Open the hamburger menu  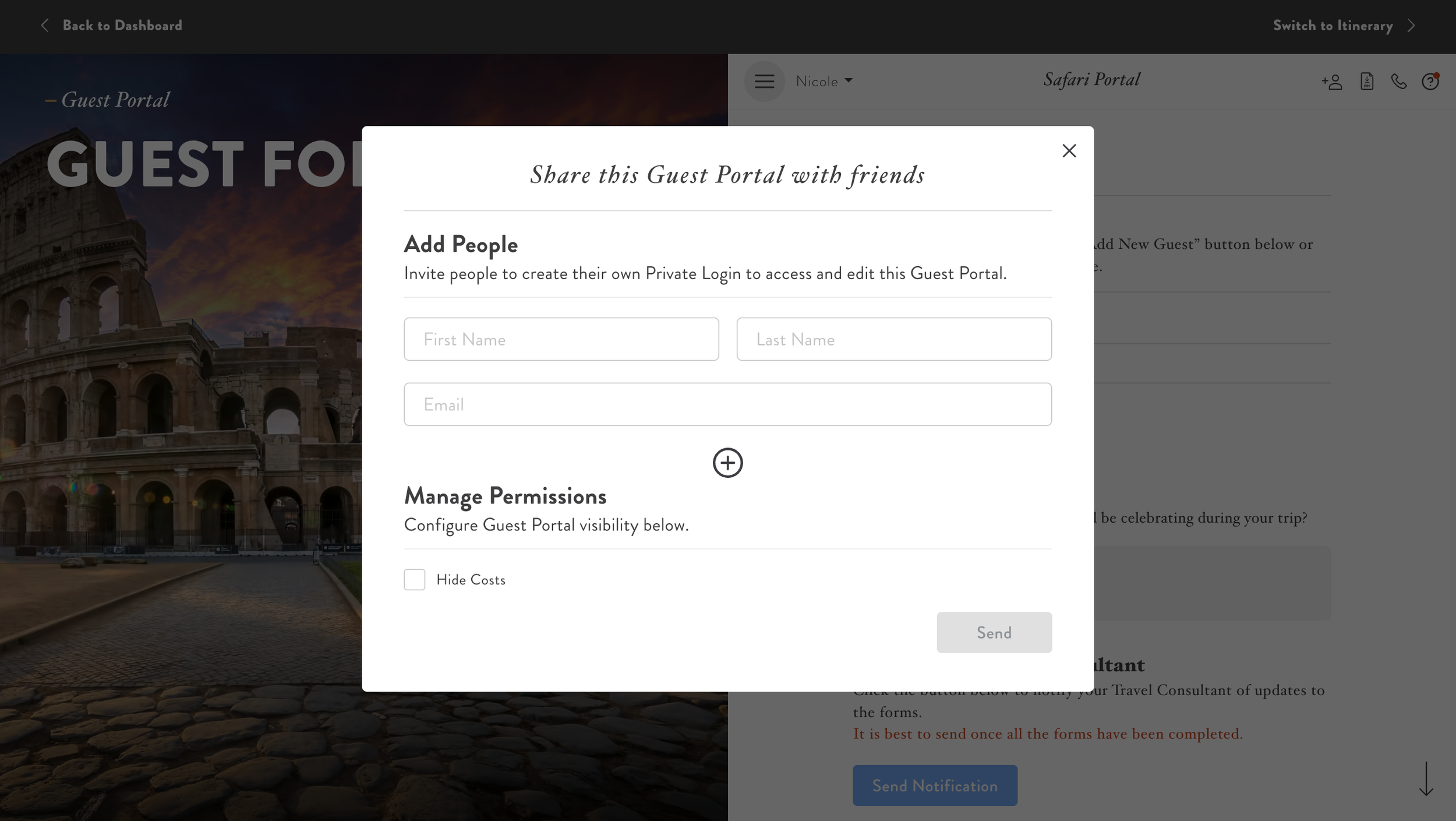click(x=764, y=82)
